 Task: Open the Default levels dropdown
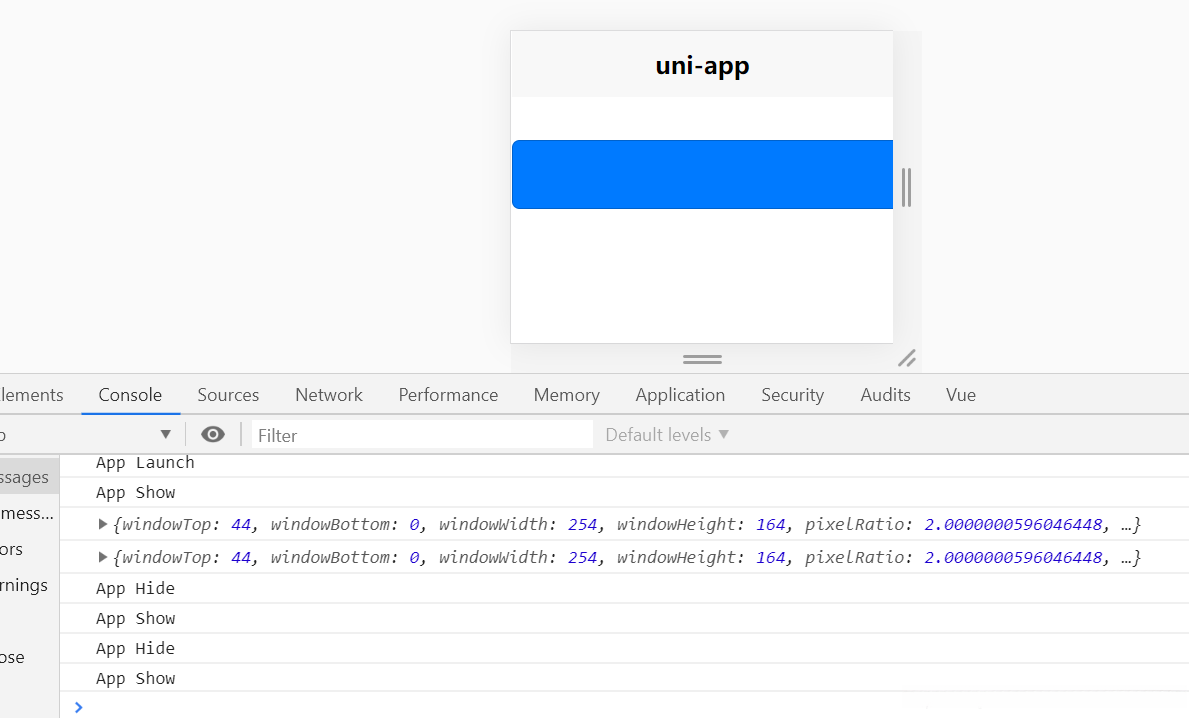(667, 435)
